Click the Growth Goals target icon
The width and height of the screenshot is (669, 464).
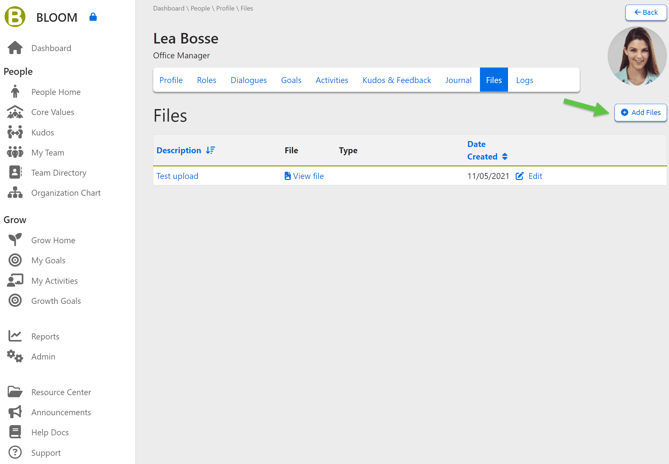click(x=15, y=300)
